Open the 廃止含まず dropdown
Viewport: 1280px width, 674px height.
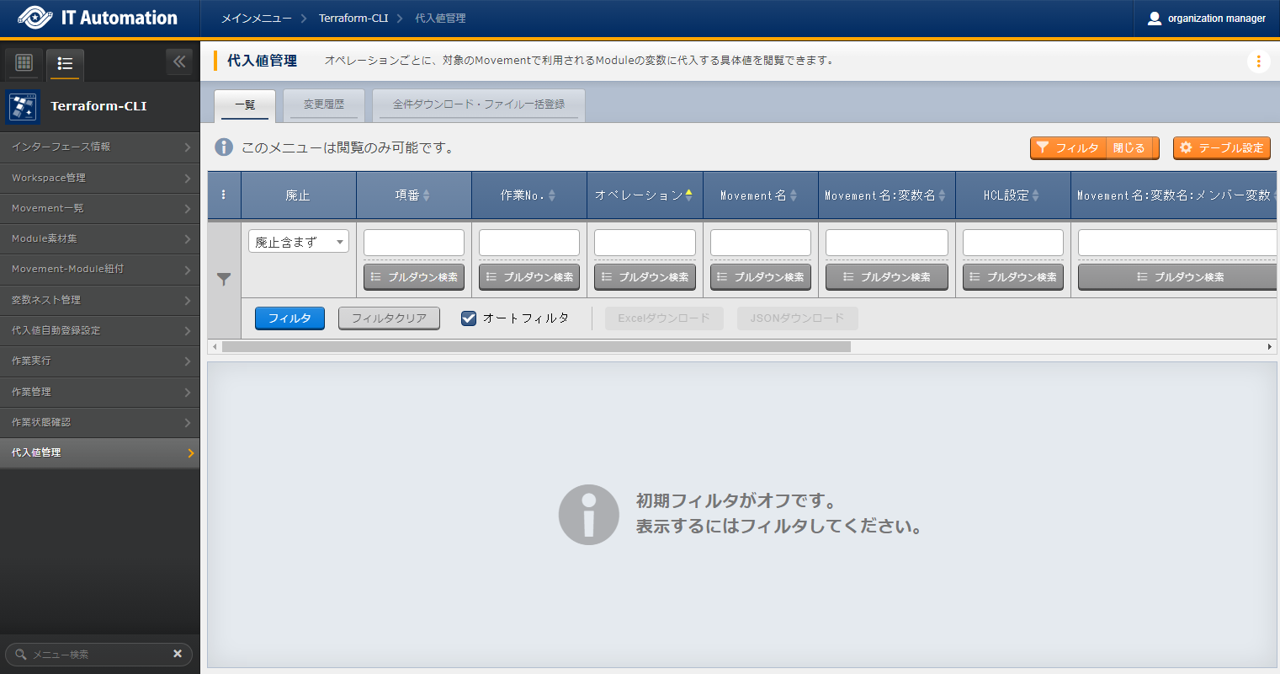pos(298,242)
